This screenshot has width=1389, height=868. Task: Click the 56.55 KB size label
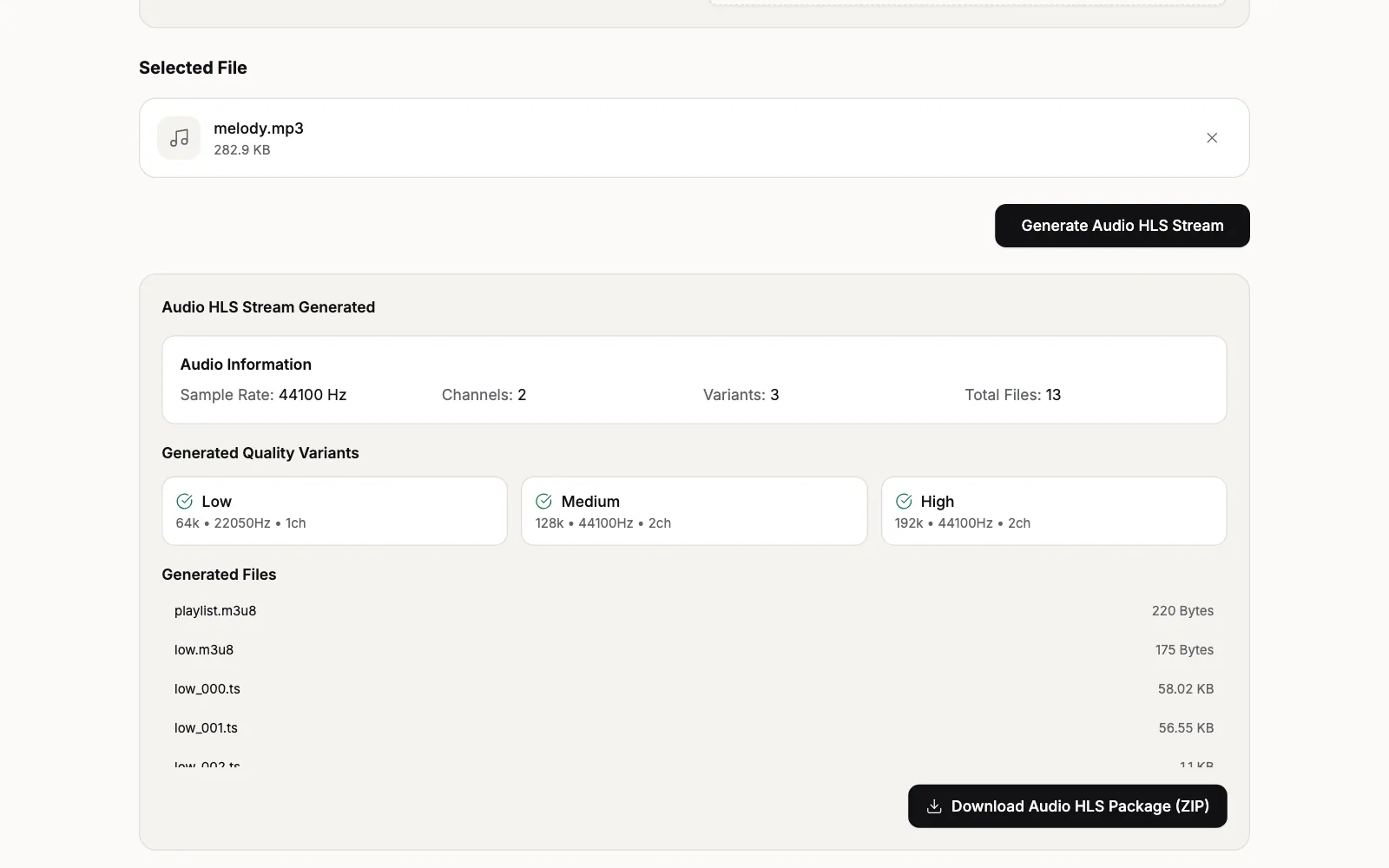(1186, 728)
